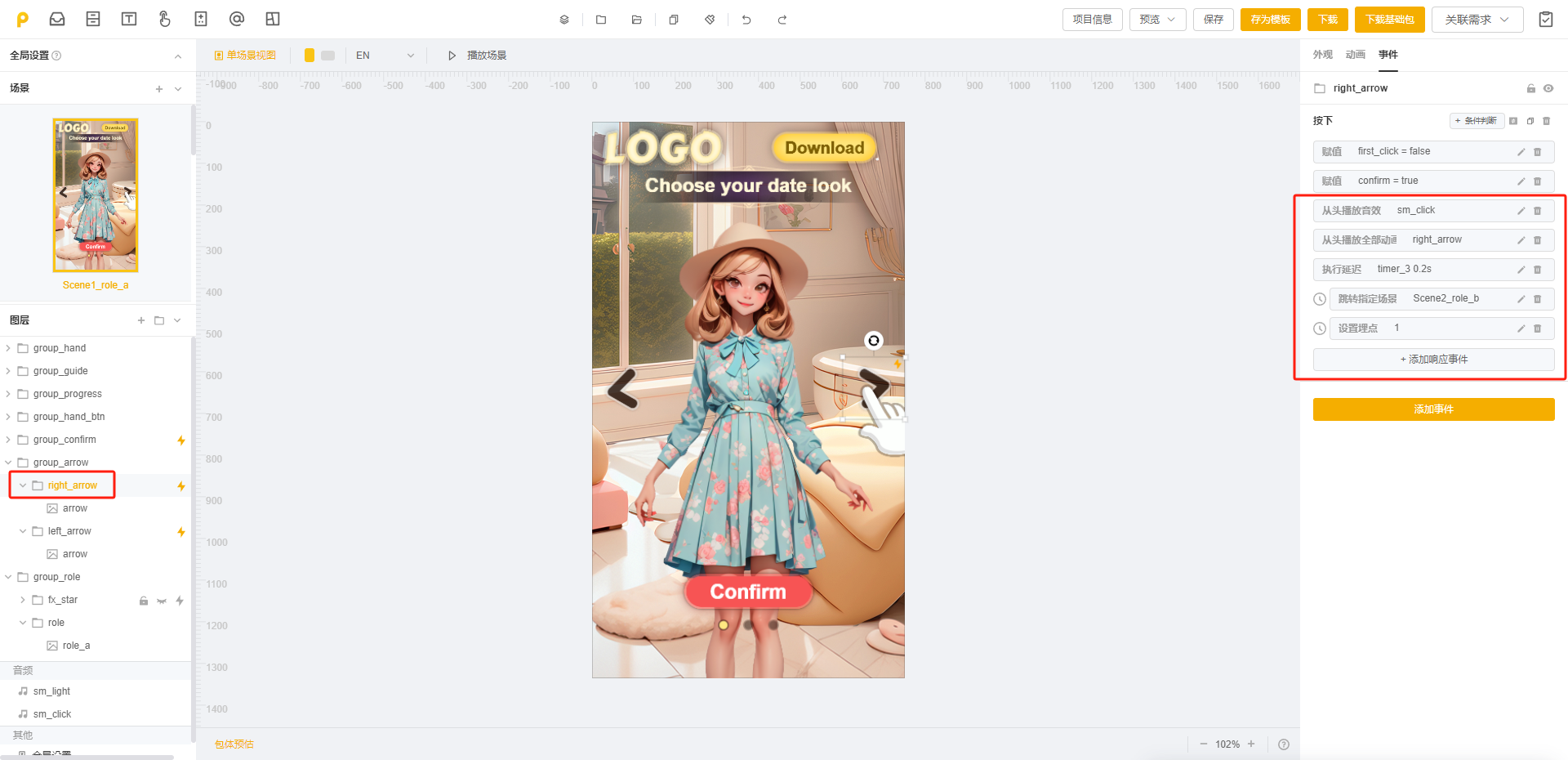The image size is (1568, 760).
Task: Click the hand gesture interaction icon
Action: (165, 19)
